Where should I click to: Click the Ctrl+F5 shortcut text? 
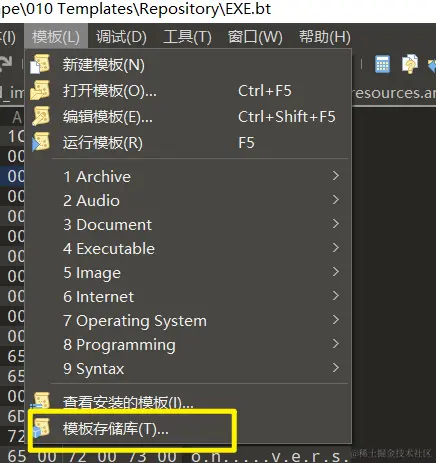265,91
